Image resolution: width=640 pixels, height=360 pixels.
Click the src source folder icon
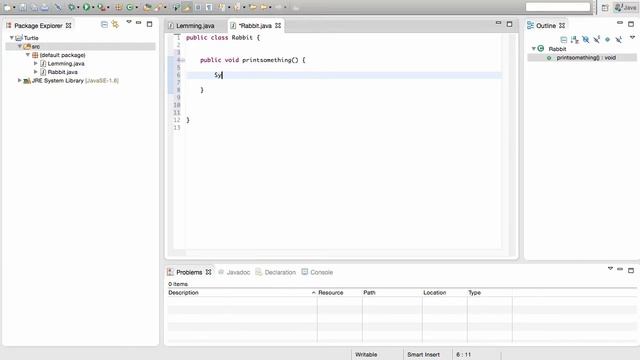27,47
